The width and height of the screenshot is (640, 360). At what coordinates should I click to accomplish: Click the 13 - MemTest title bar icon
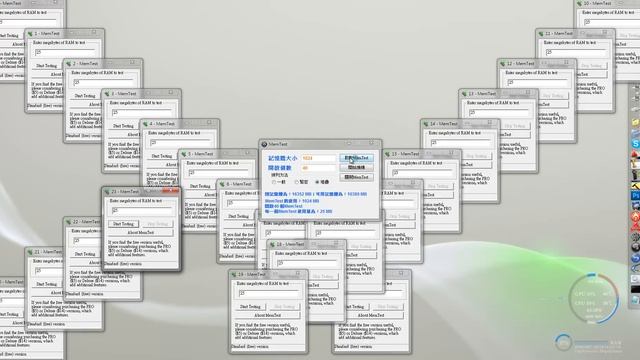point(464,94)
